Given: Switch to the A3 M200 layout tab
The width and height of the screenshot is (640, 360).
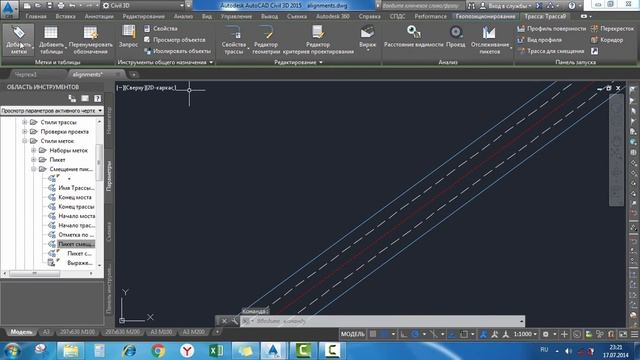Looking at the screenshot, I should pyautogui.click(x=194, y=332).
